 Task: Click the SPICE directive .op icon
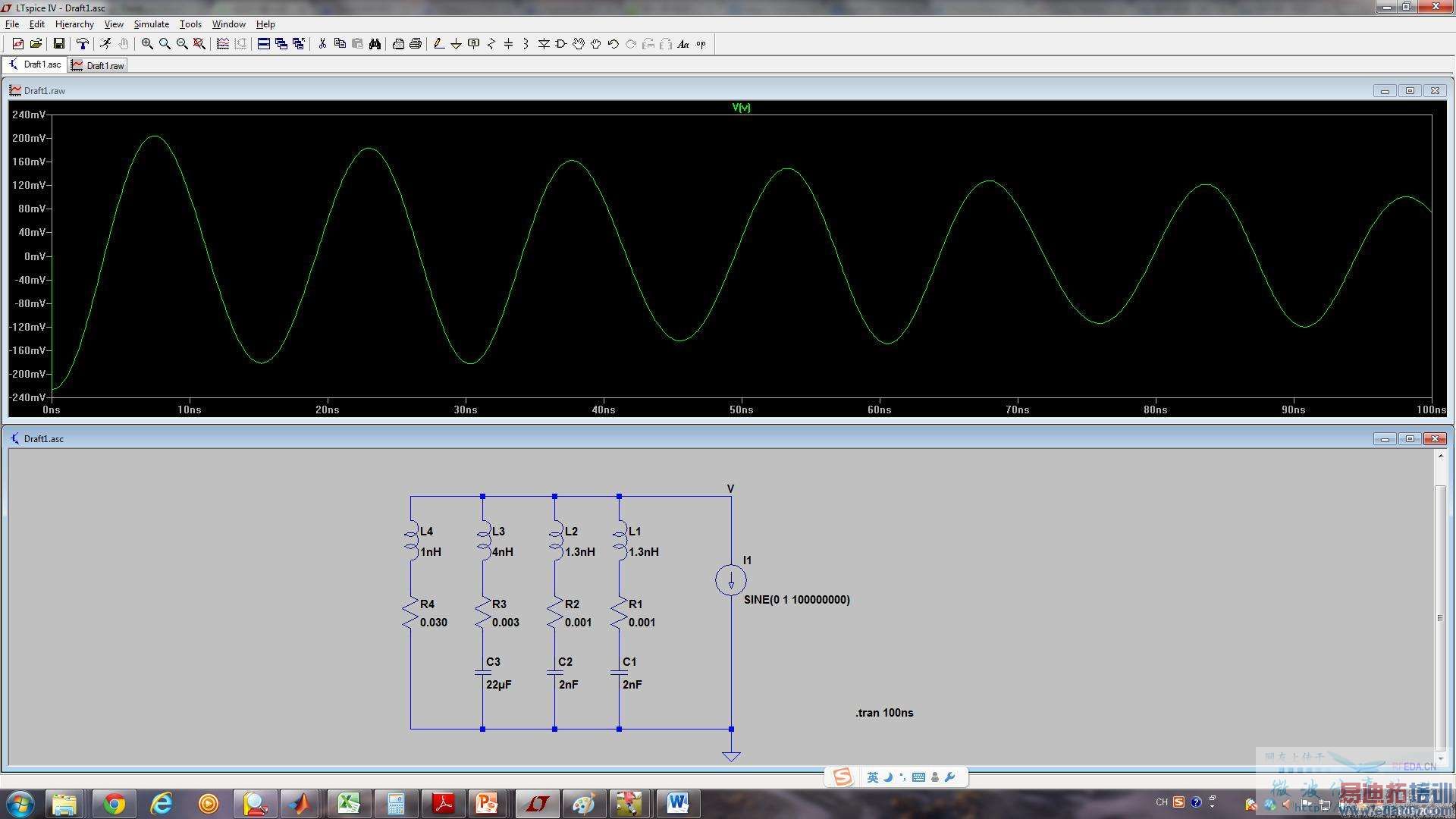(701, 44)
